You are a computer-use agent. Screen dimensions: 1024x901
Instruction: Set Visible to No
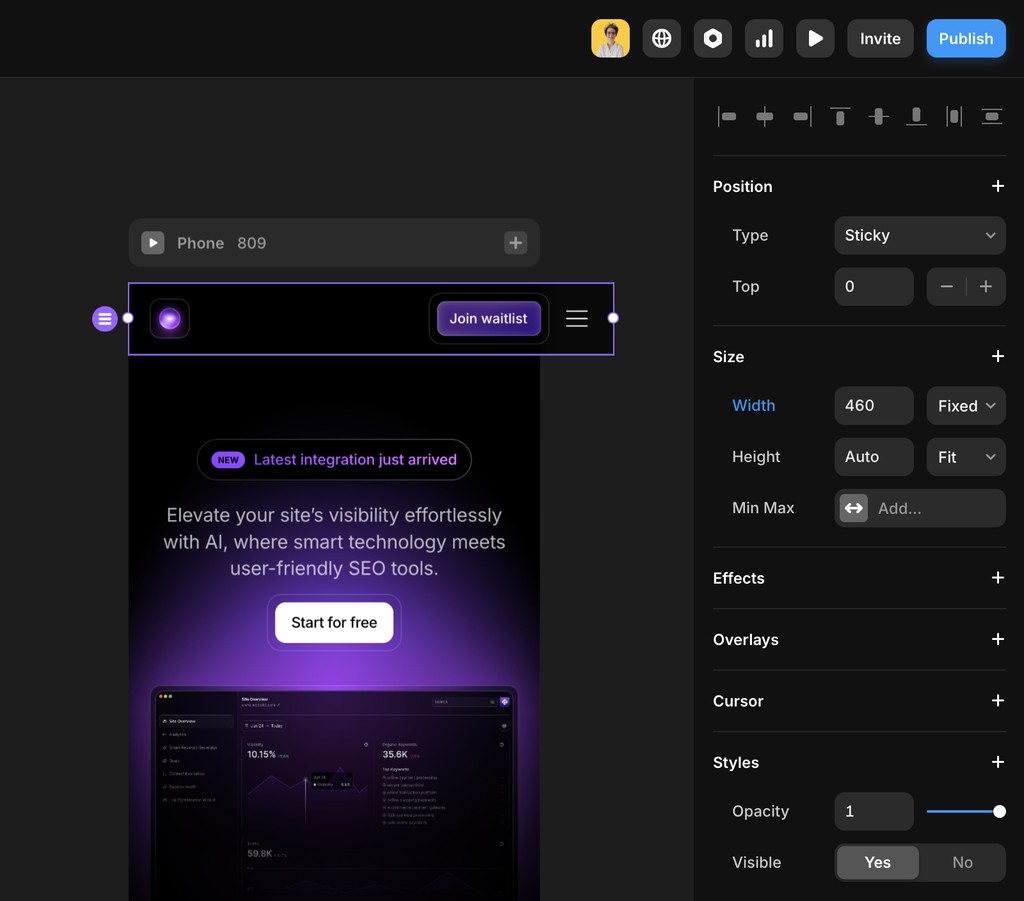coord(962,862)
